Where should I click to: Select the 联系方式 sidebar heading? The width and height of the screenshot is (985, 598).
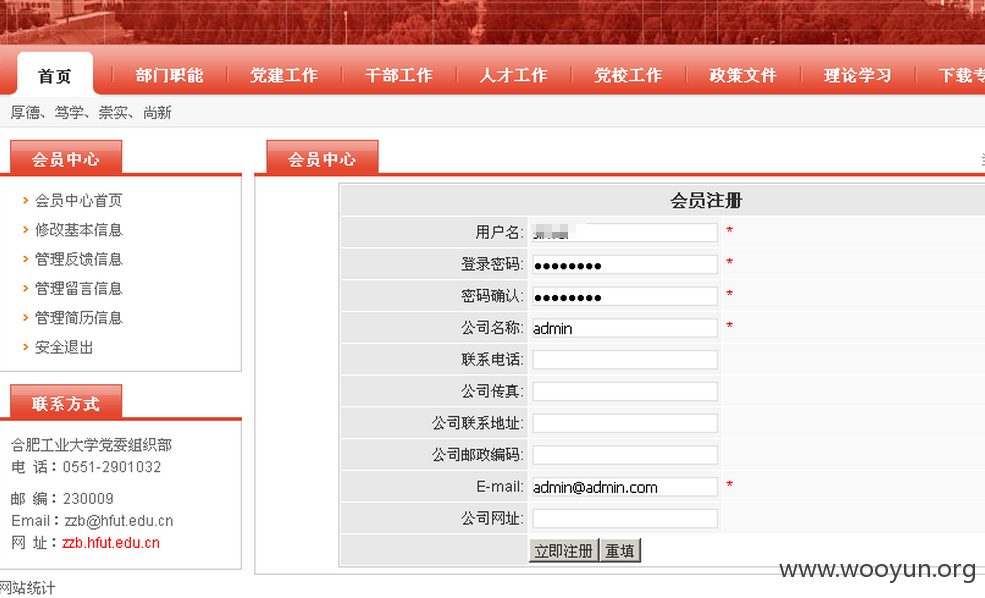(x=66, y=402)
